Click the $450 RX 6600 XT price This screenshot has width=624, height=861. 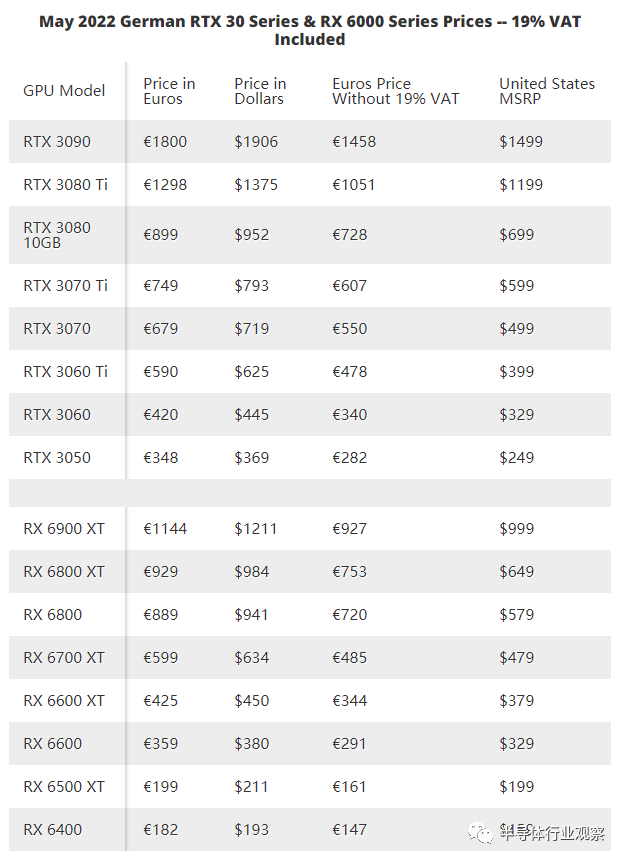[x=252, y=701]
